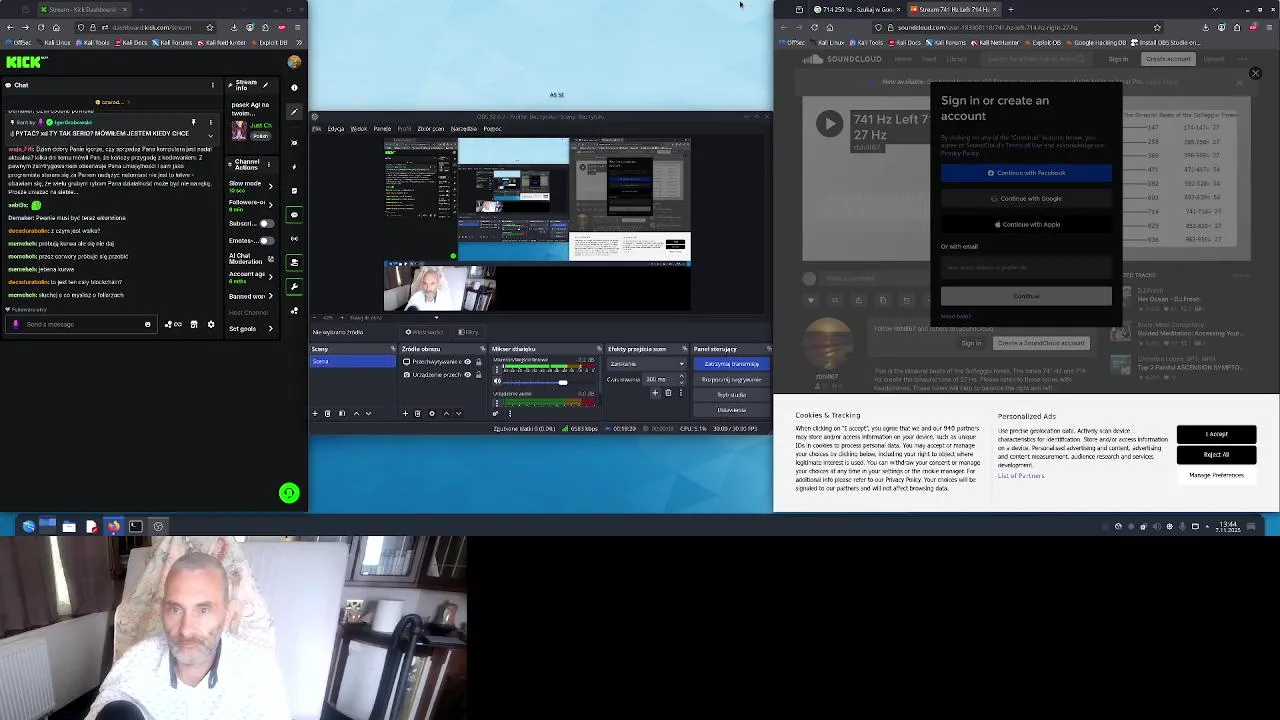The image size is (1280, 720).
Task: Open OBS Widok menu
Action: [358, 129]
